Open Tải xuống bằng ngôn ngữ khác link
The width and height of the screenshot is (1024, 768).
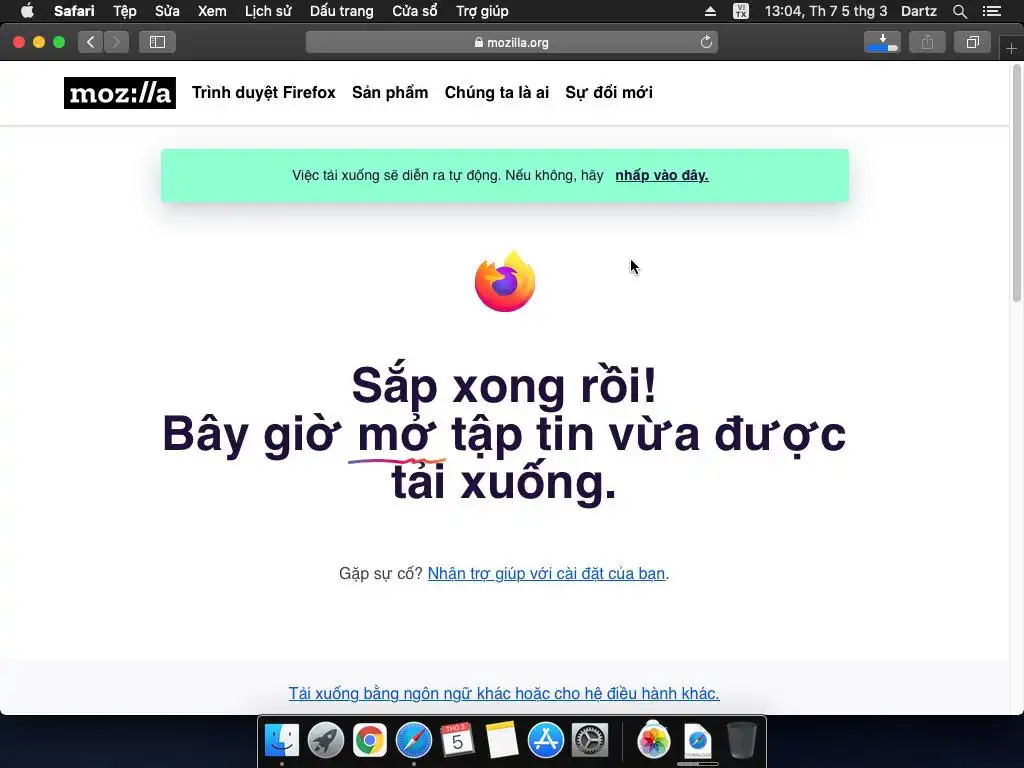click(504, 693)
